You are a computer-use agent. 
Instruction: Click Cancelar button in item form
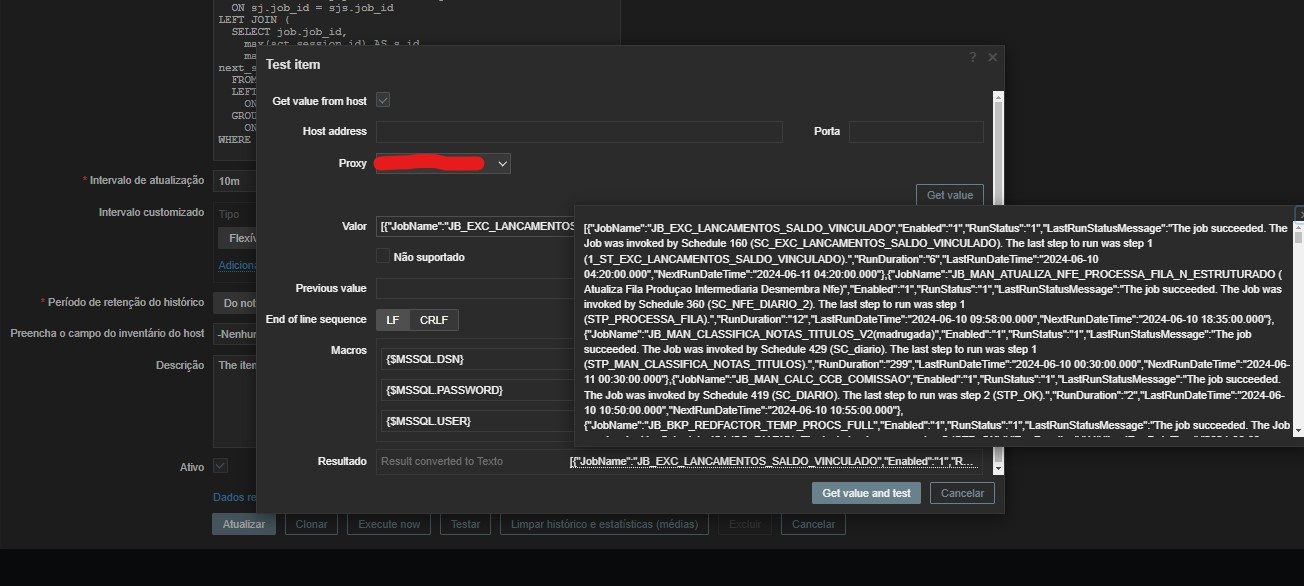813,524
